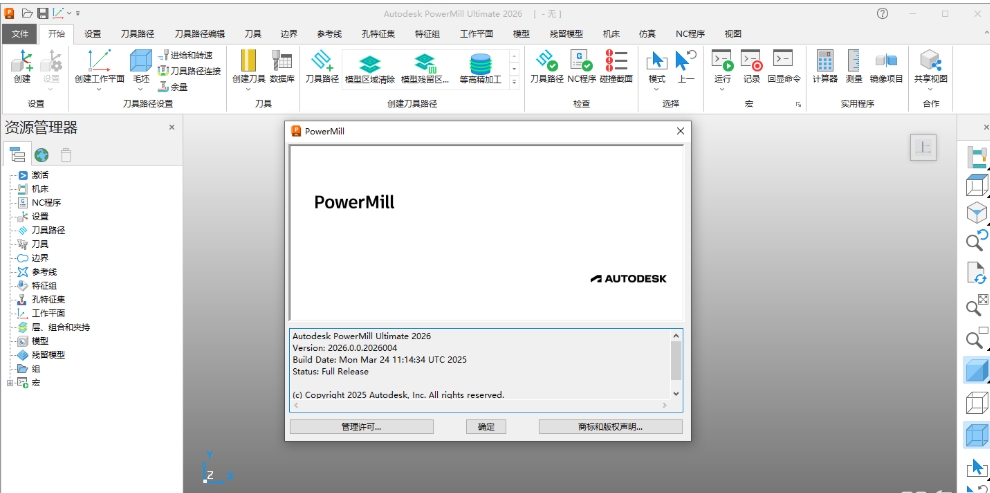Click the zoom-to-fit magnifier icon in view toolbar
This screenshot has width=990, height=493.
[x=976, y=307]
